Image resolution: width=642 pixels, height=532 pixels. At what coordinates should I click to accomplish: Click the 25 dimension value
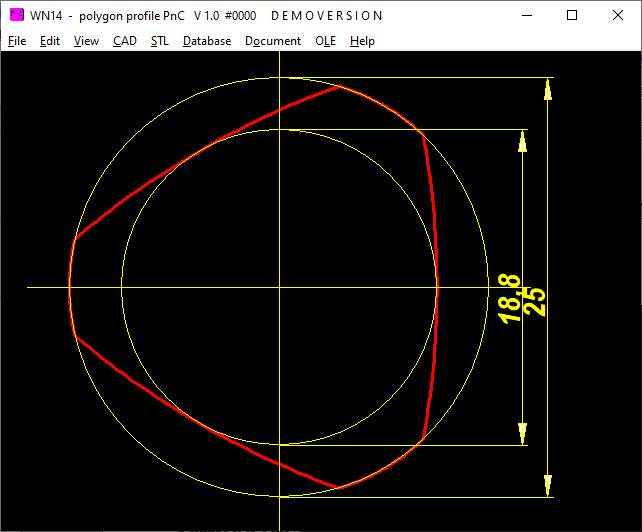535,301
